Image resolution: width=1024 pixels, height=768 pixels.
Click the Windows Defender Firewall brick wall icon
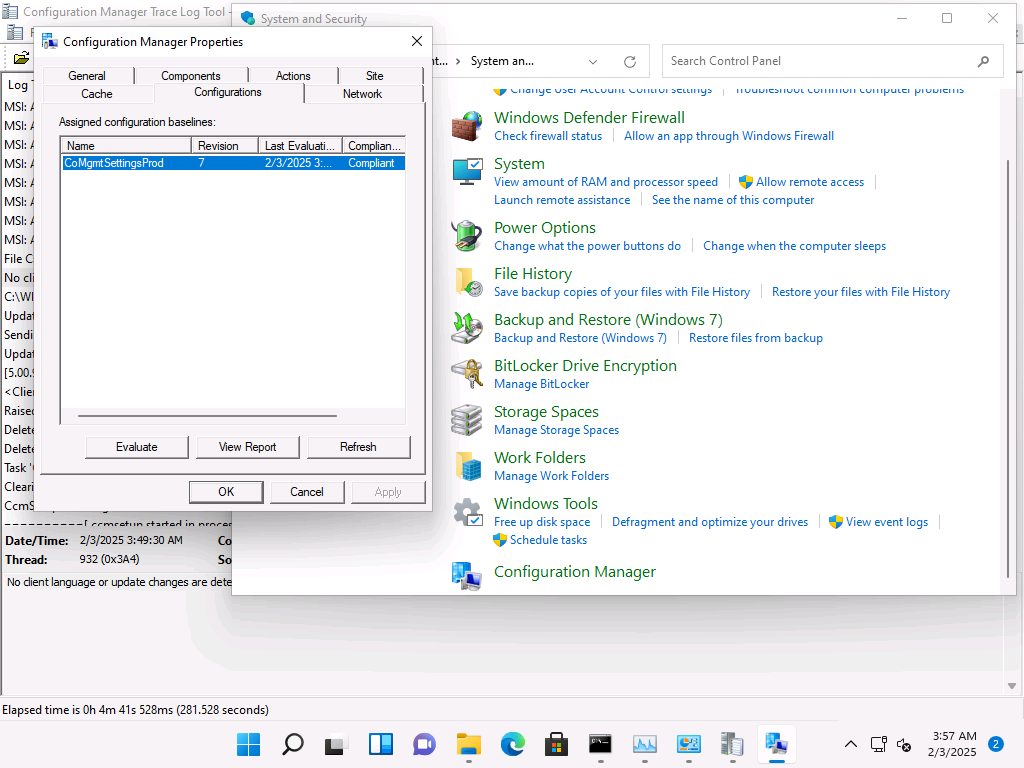coord(467,126)
